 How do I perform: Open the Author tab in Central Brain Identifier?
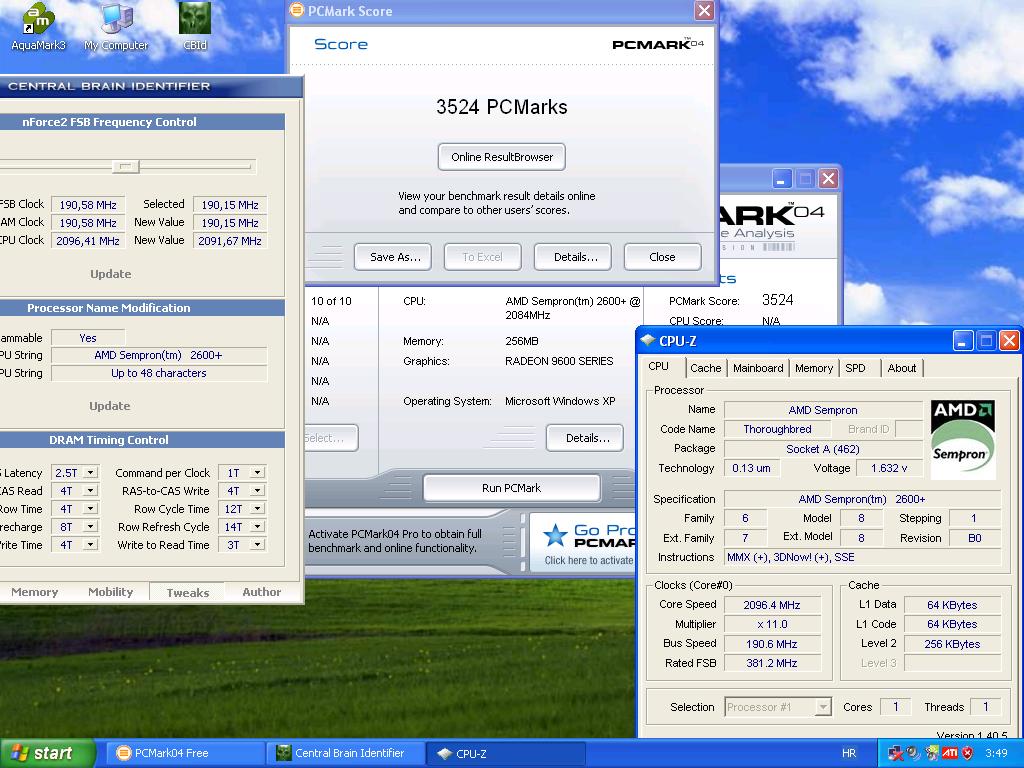pyautogui.click(x=261, y=592)
